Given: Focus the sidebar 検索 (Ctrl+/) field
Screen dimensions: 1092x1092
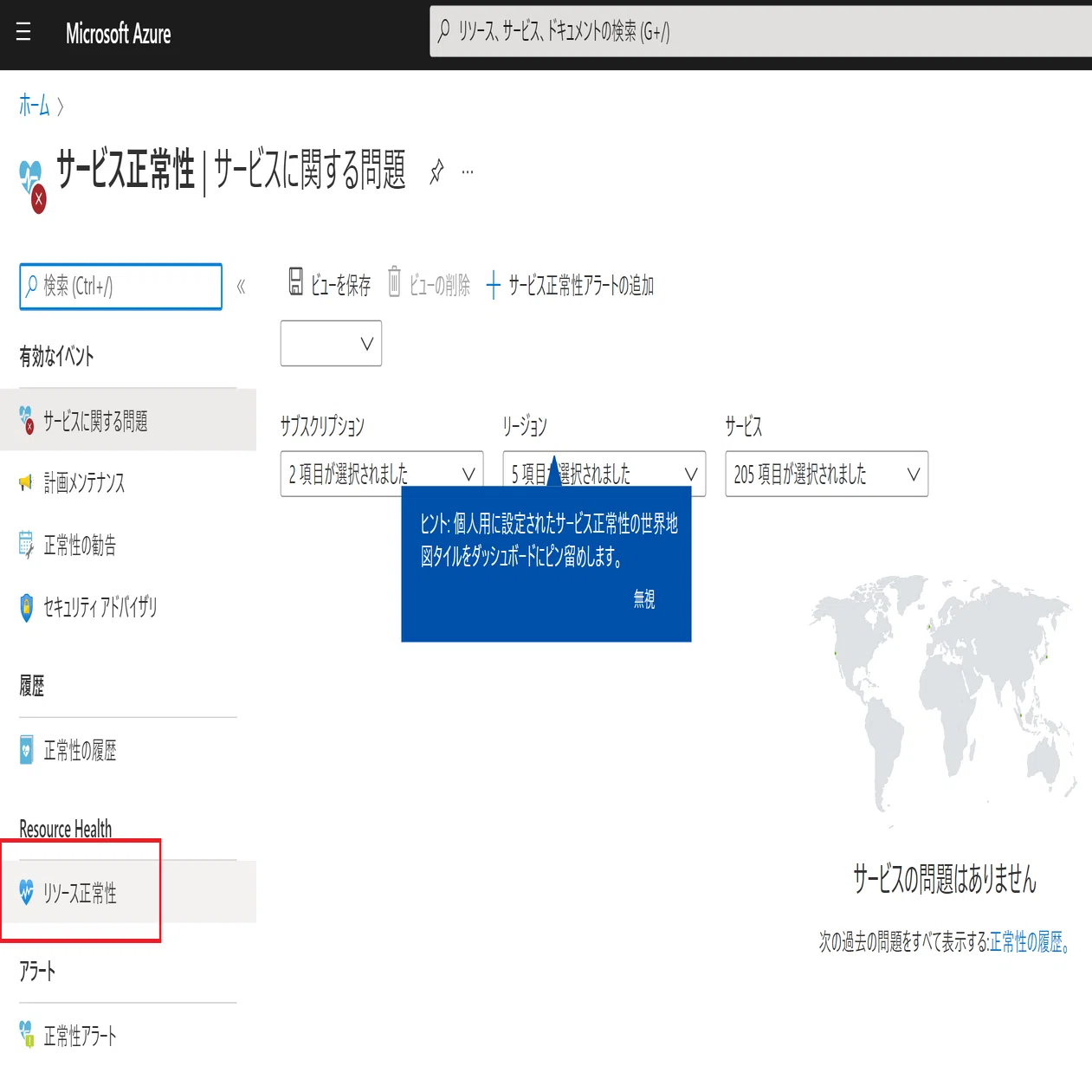Looking at the screenshot, I should (120, 286).
